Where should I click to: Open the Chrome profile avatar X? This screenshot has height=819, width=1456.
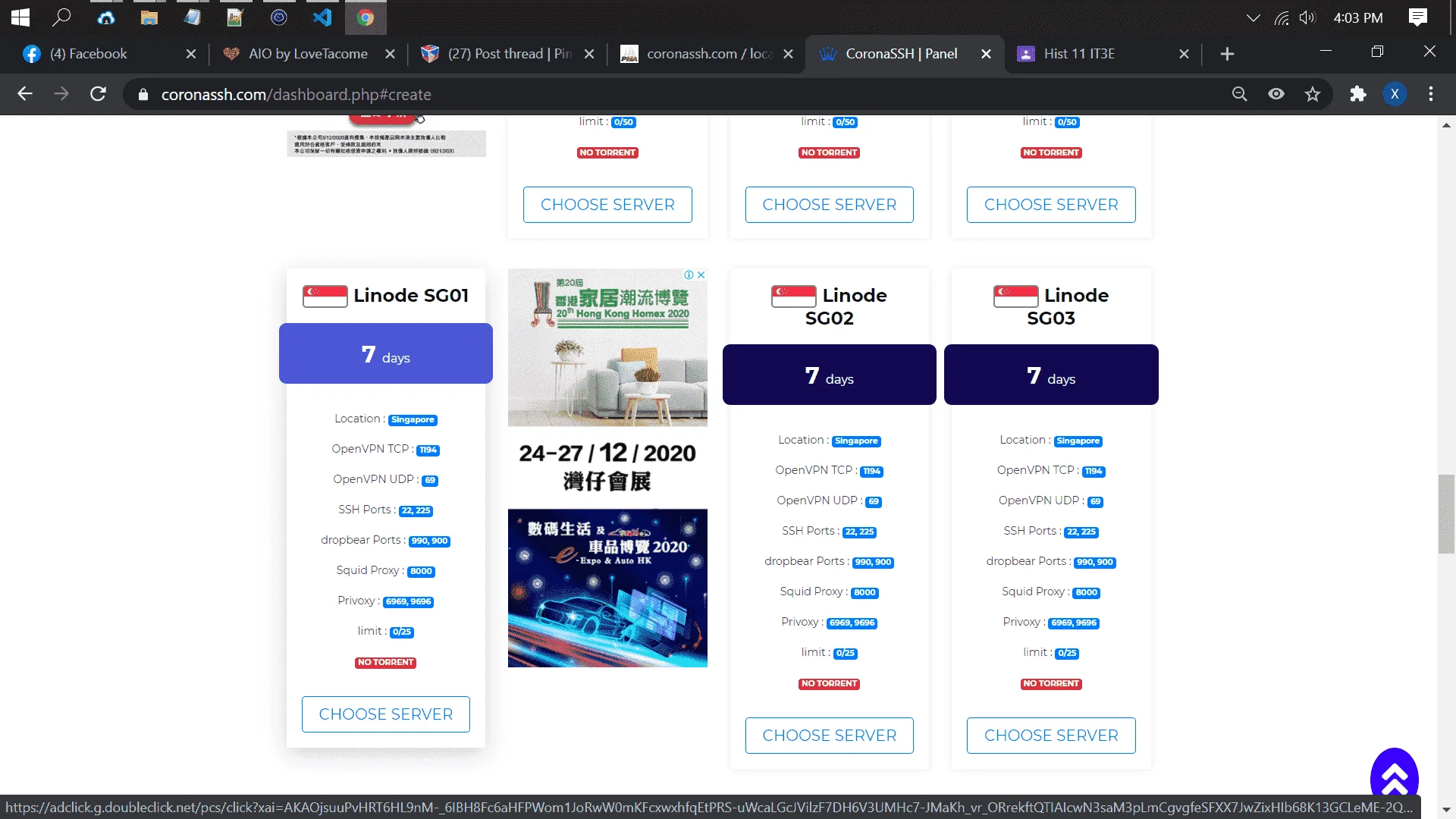(x=1395, y=94)
